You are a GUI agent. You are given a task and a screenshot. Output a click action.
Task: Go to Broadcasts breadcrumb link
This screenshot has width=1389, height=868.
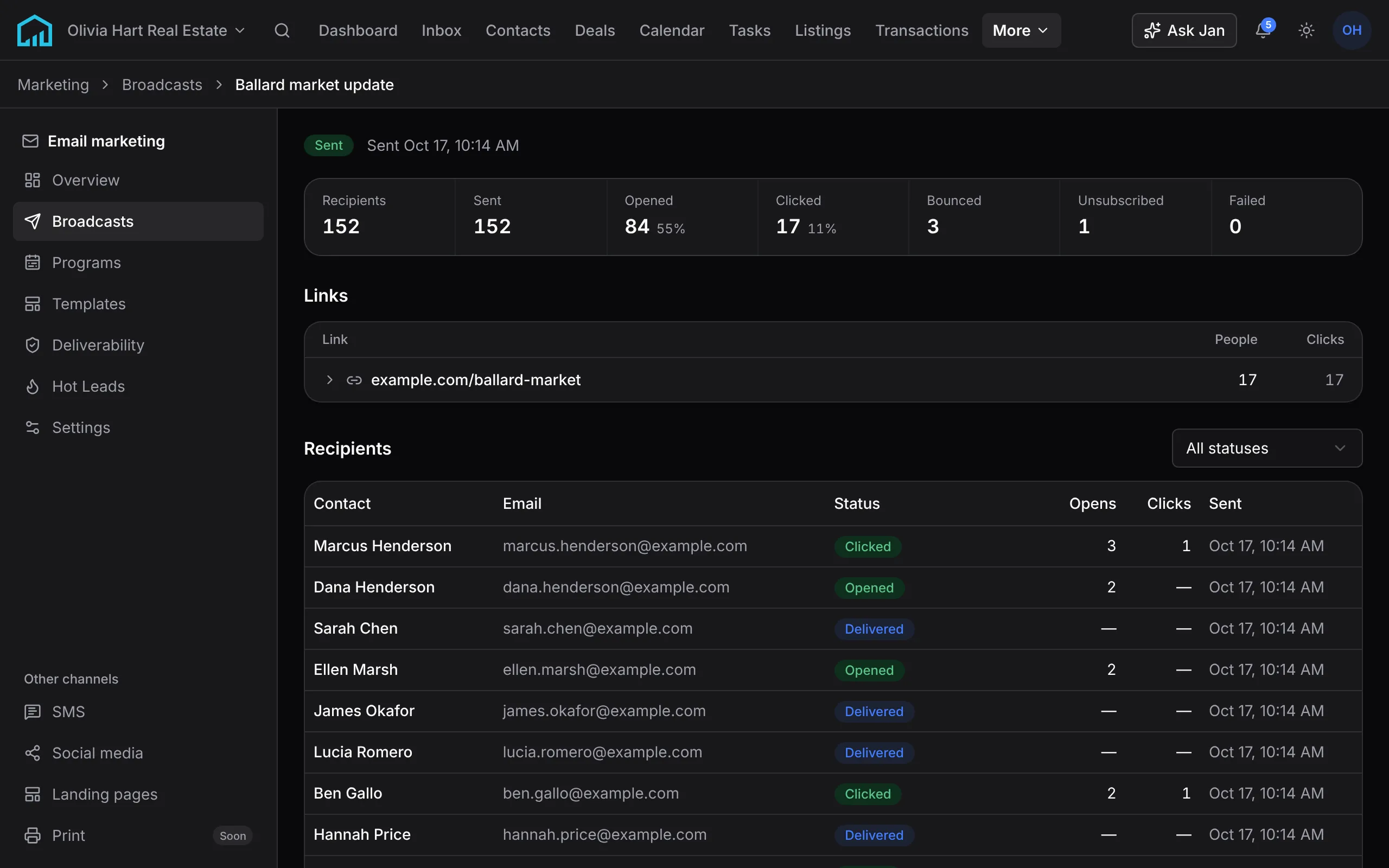tap(162, 85)
